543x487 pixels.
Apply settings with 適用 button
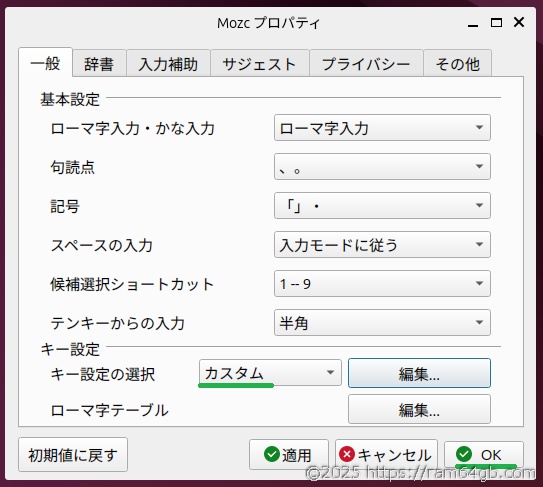click(288, 454)
